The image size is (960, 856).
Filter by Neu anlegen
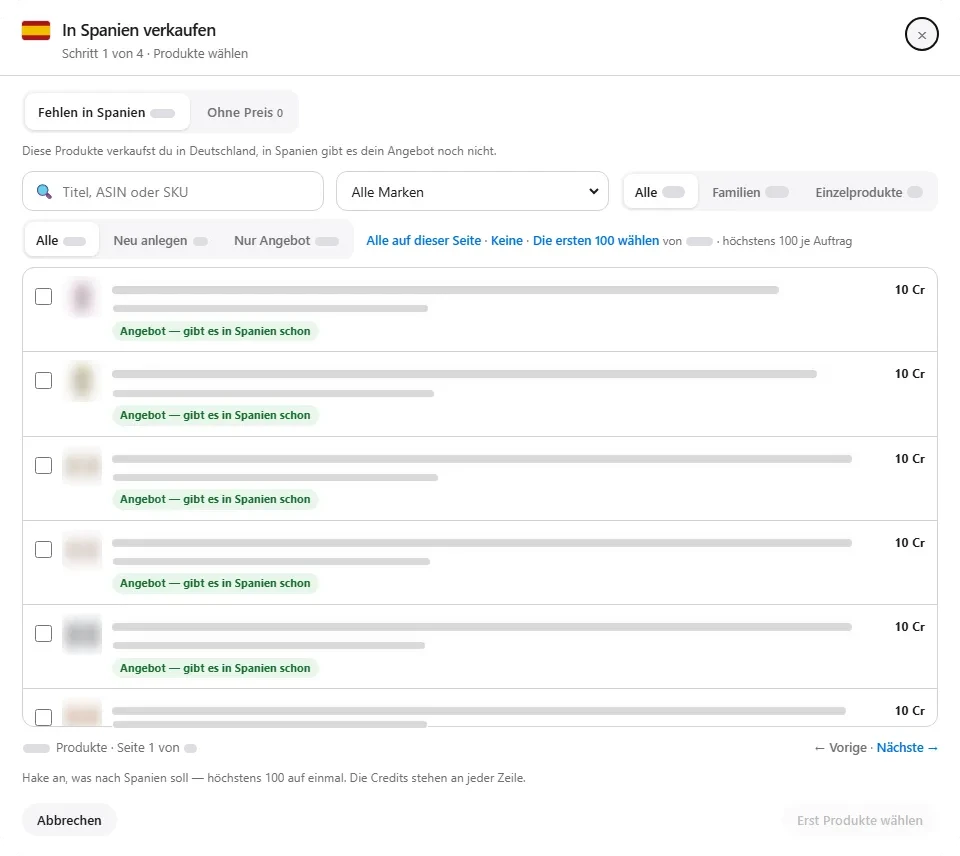point(160,241)
